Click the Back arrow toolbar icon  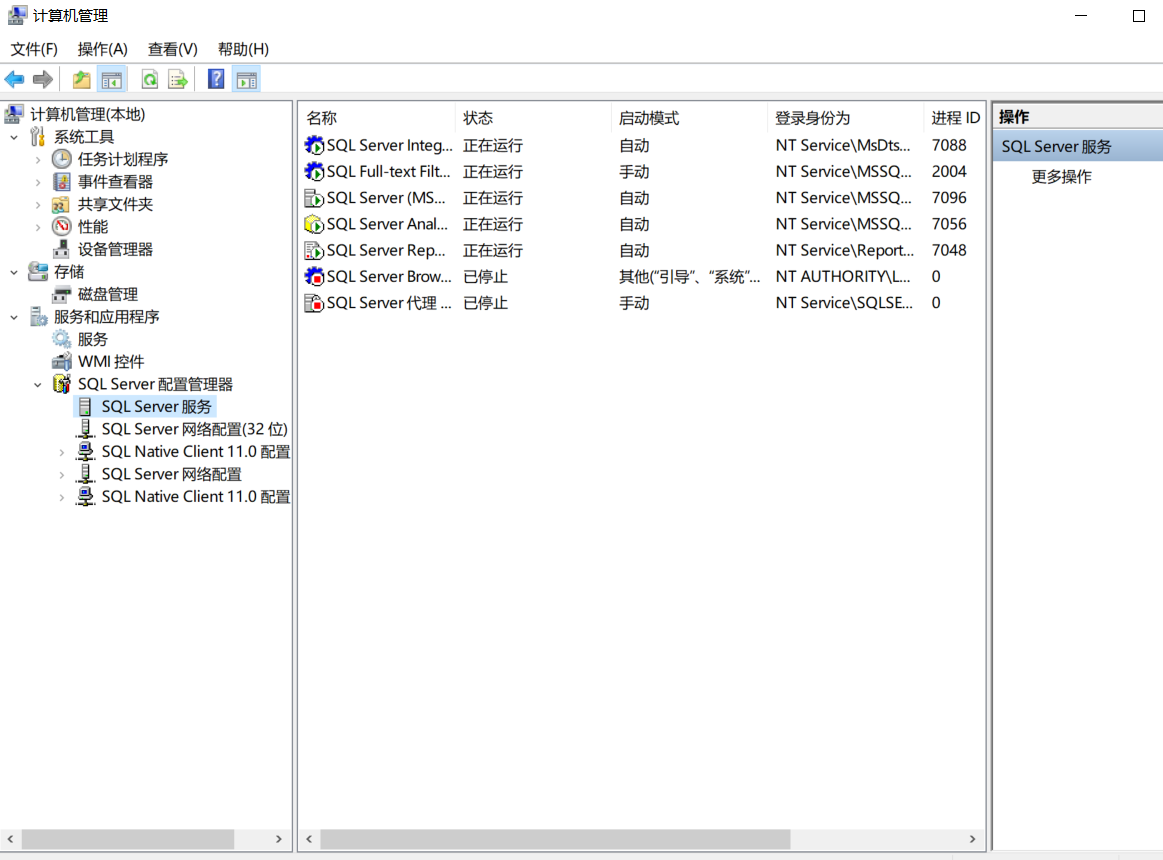pyautogui.click(x=14, y=79)
